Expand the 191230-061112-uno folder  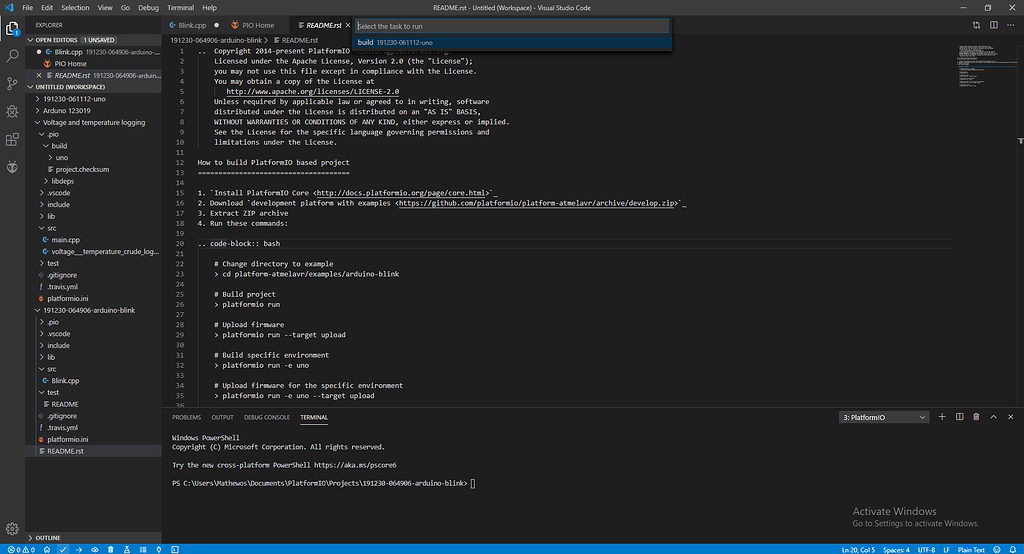coord(74,99)
